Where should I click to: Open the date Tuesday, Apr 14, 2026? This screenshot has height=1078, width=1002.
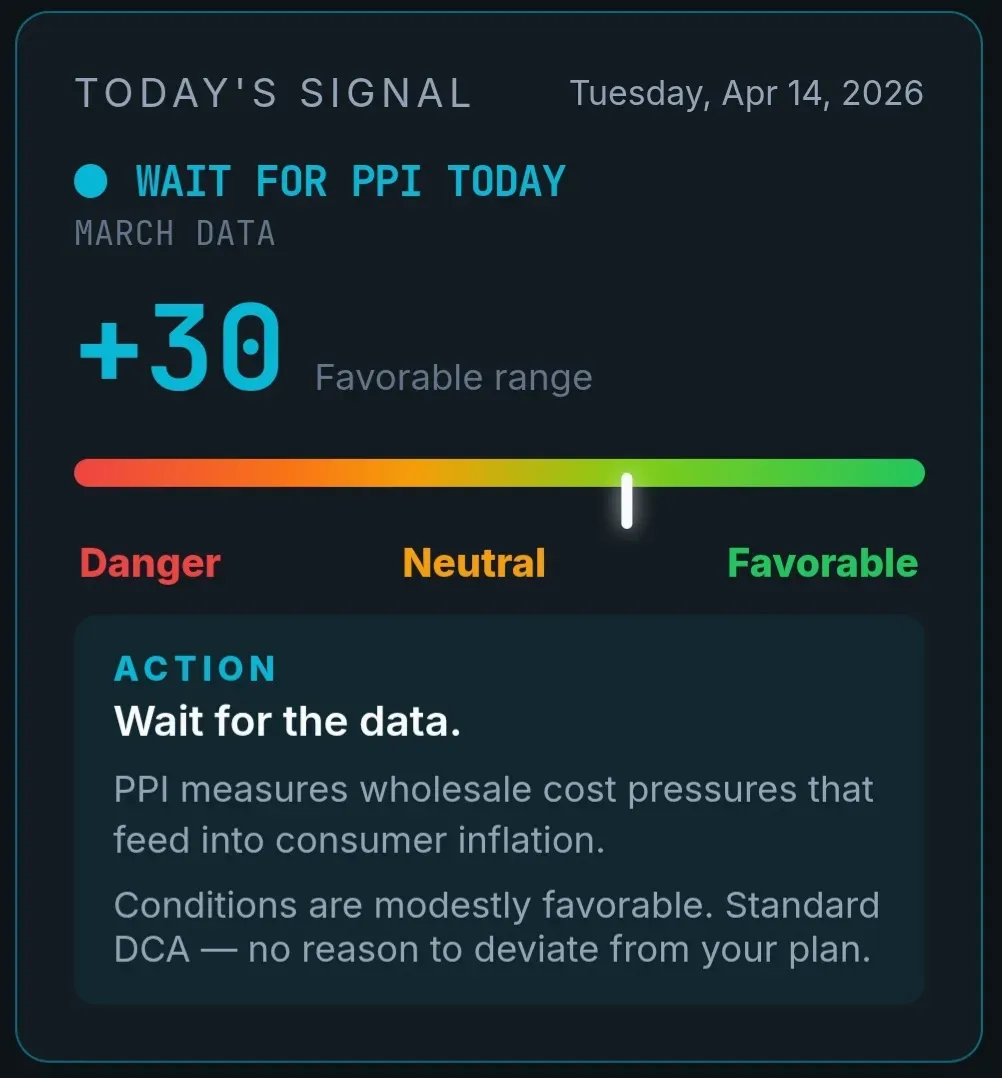click(x=747, y=92)
